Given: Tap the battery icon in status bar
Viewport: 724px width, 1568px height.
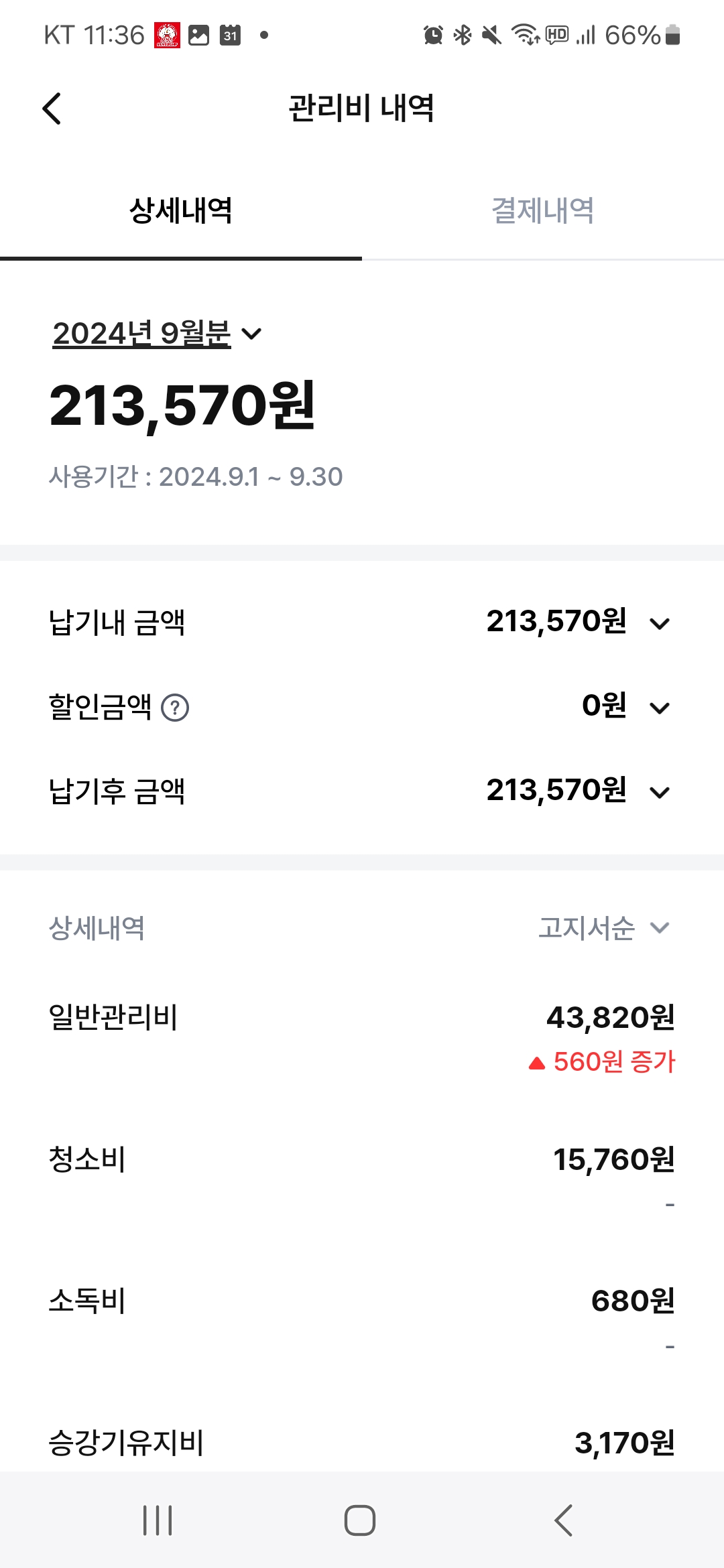Looking at the screenshot, I should pos(673,35).
